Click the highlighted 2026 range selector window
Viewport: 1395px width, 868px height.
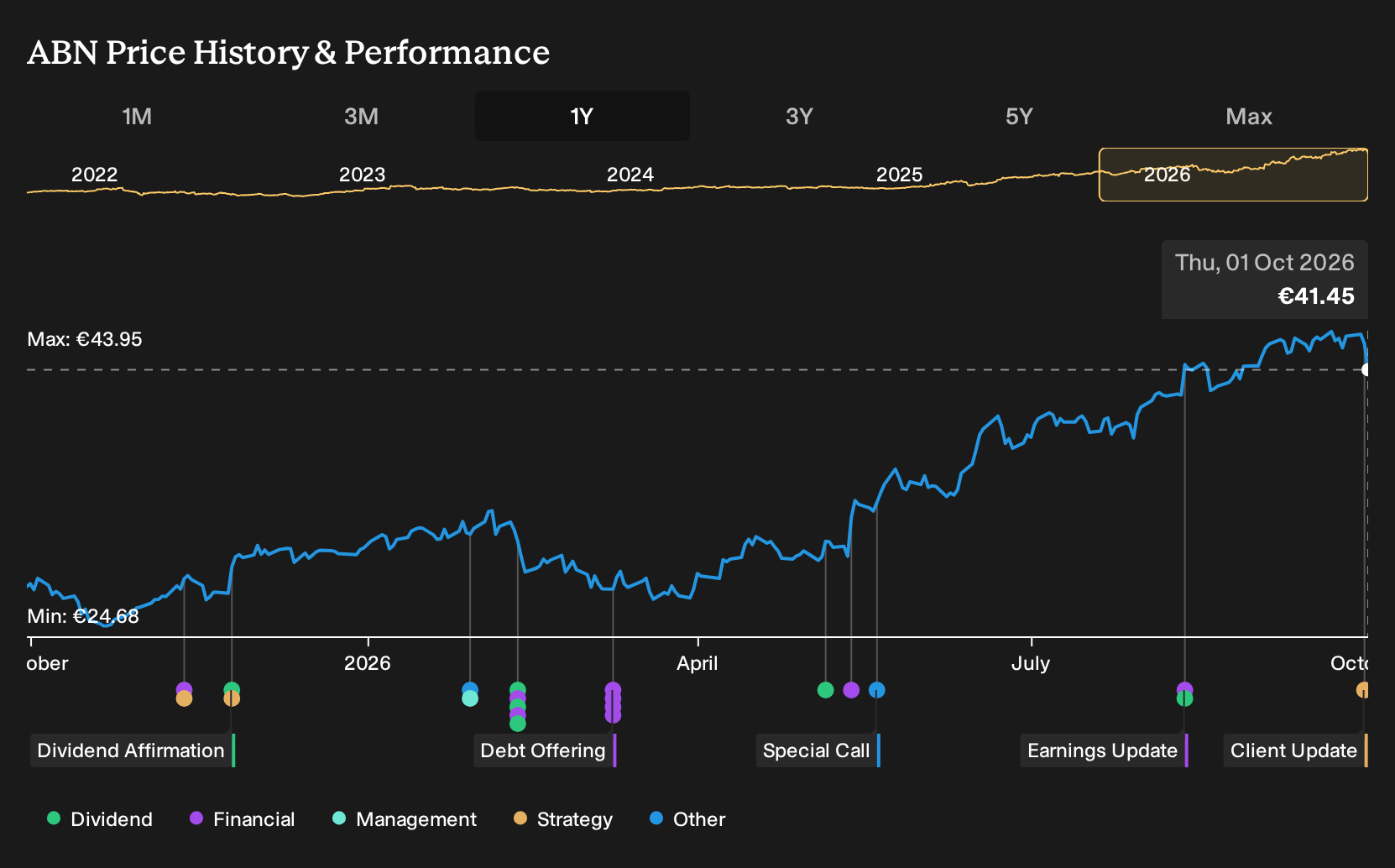(x=1233, y=175)
